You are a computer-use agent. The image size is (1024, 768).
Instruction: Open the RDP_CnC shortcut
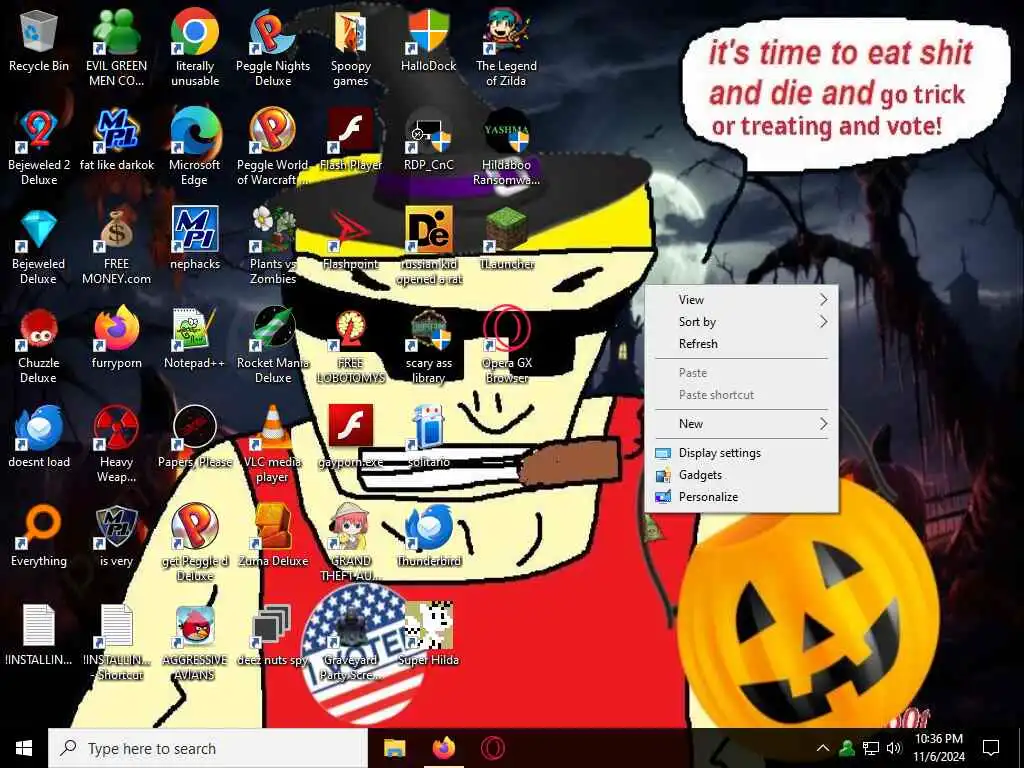pyautogui.click(x=428, y=140)
